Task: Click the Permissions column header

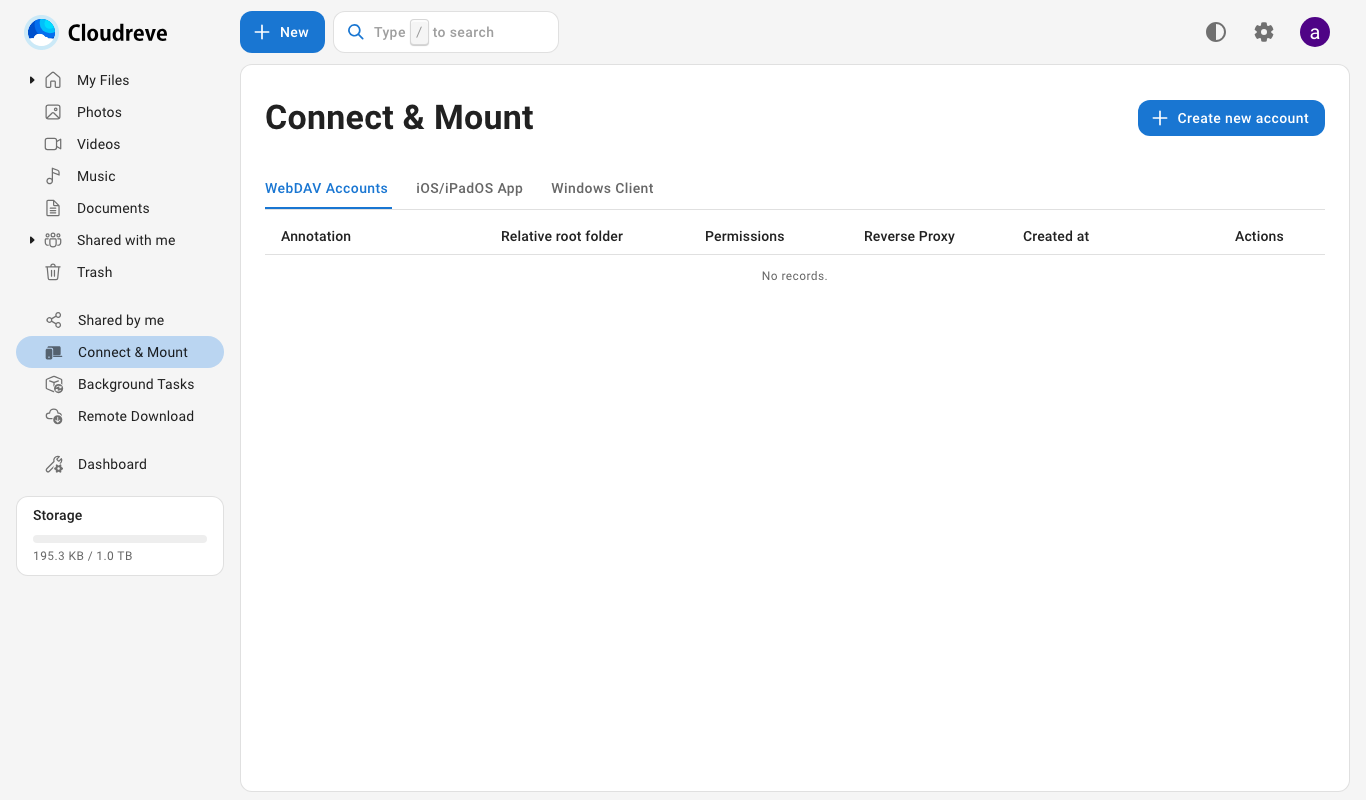Action: click(744, 236)
